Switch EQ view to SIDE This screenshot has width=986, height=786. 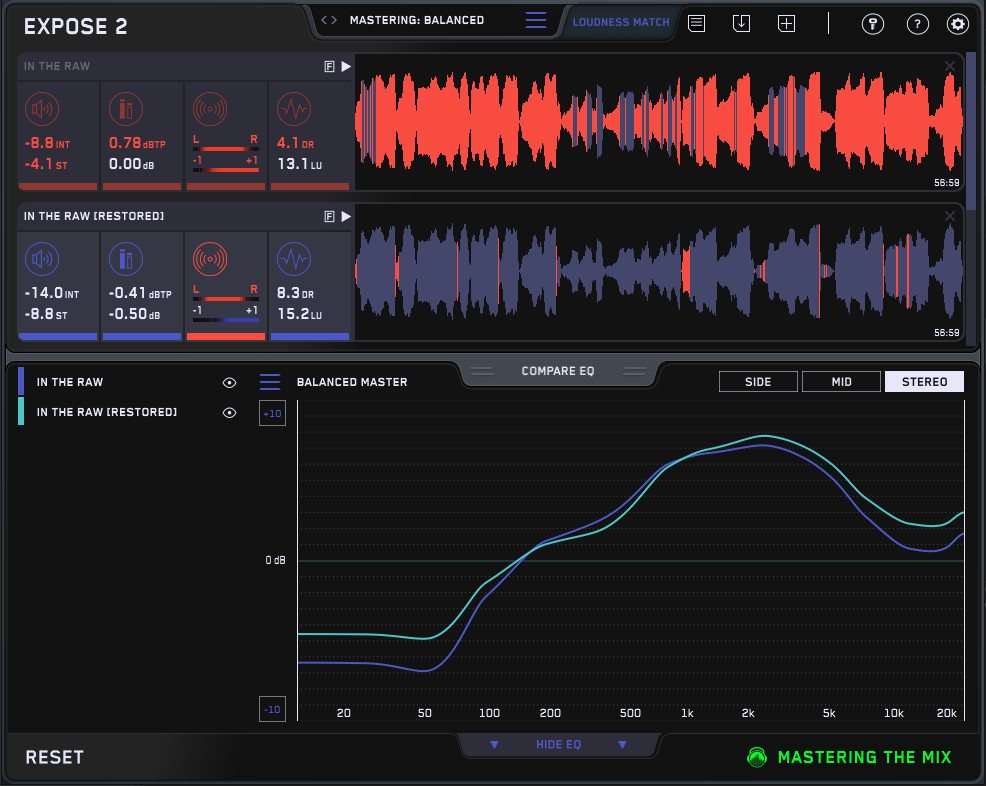click(758, 381)
